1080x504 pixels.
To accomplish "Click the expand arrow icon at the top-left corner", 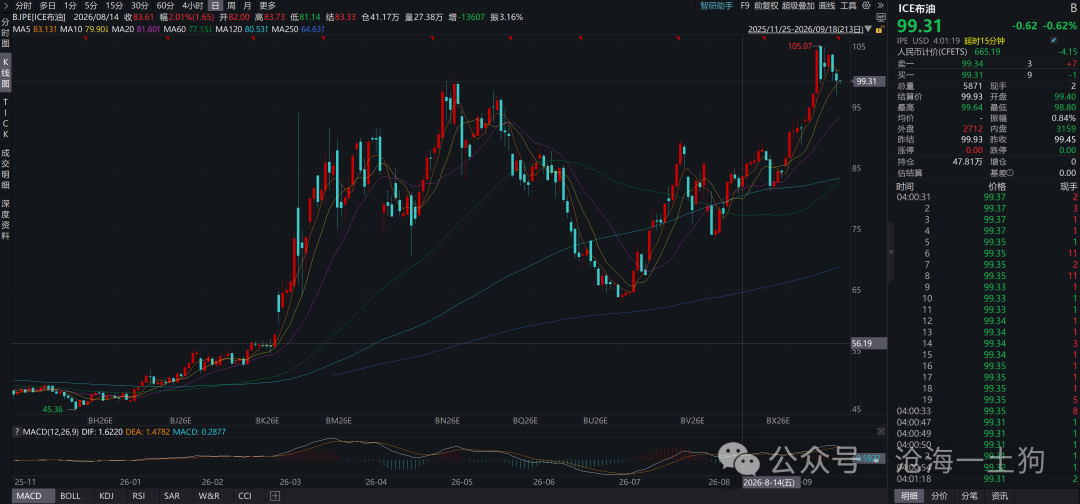I will tap(6, 5).
